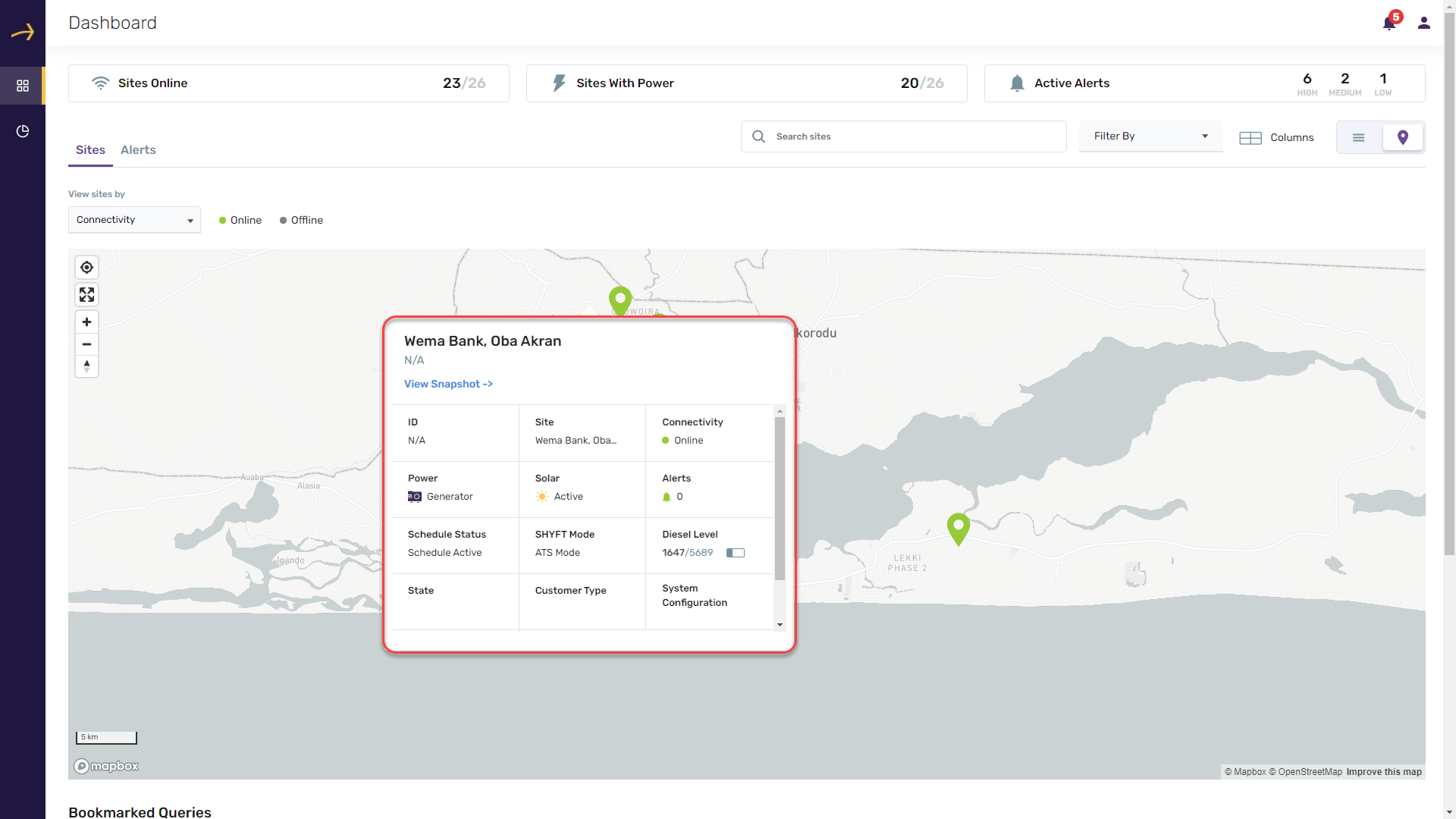Viewport: 1456px width, 819px height.
Task: Switch to list view
Action: (1358, 137)
